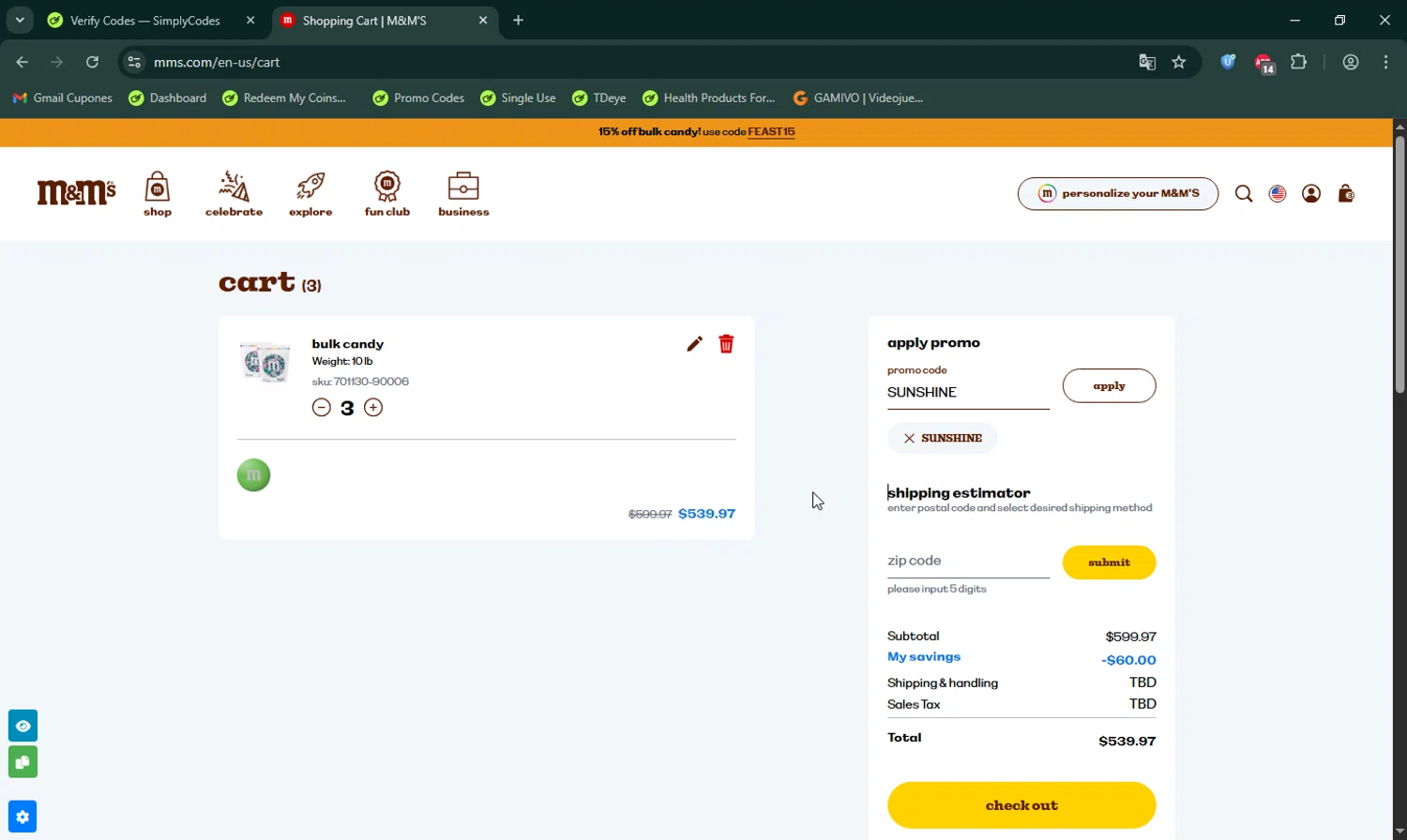
Task: Apply the promo code
Action: coord(1109,386)
